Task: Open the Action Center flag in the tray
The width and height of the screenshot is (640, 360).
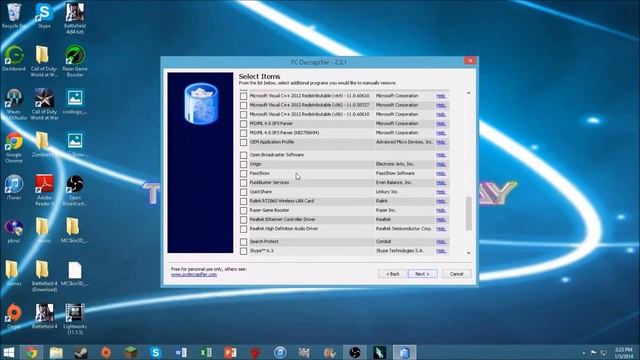Action: (x=593, y=353)
